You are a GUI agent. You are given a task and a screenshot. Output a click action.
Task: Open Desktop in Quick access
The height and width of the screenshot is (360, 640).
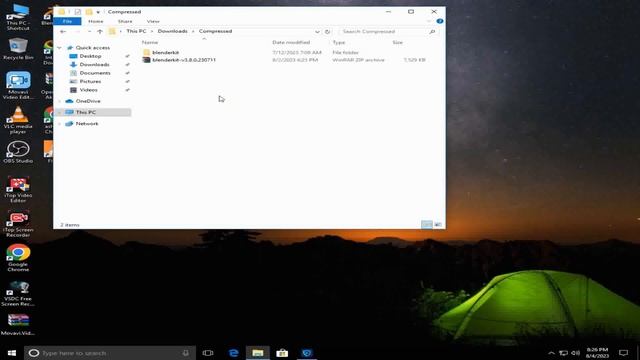(90, 56)
